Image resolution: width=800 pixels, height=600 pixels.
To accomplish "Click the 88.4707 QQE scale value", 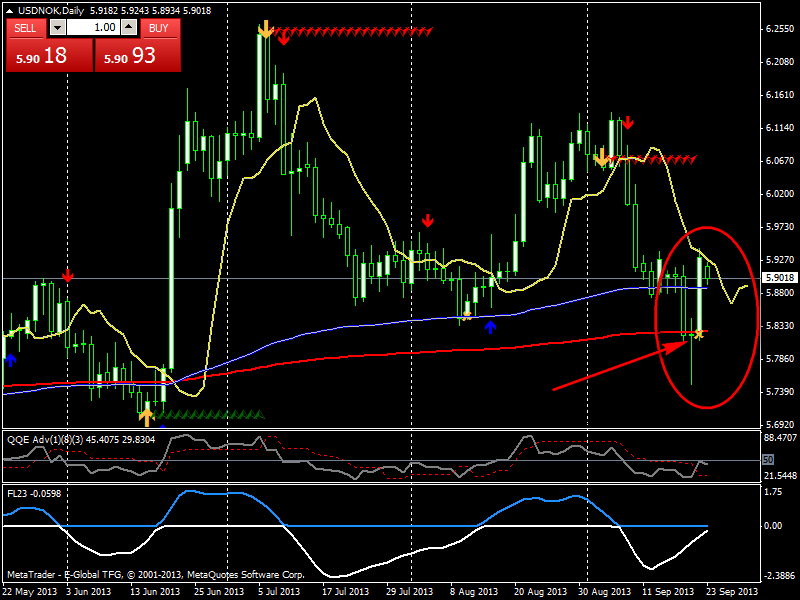I will coord(780,438).
